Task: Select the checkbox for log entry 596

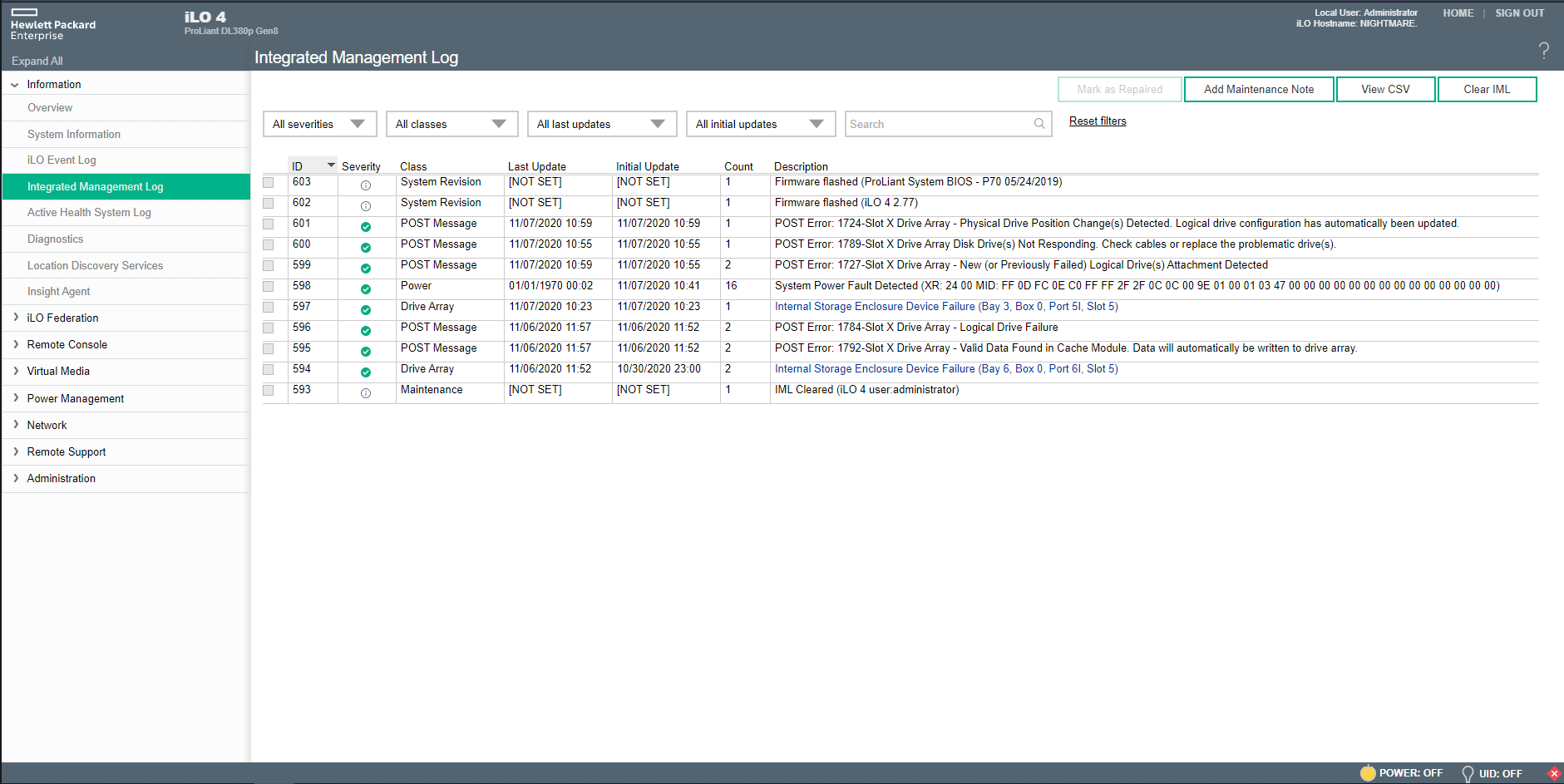Action: [x=269, y=328]
